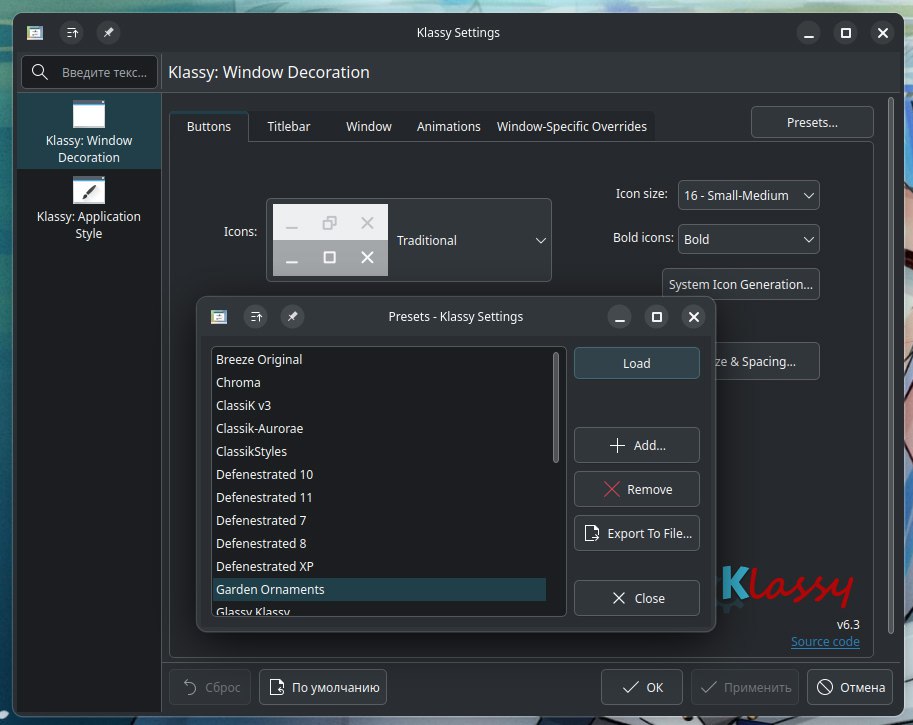Click the plus Add preset button
Screen dimensions: 913x725
coord(636,445)
